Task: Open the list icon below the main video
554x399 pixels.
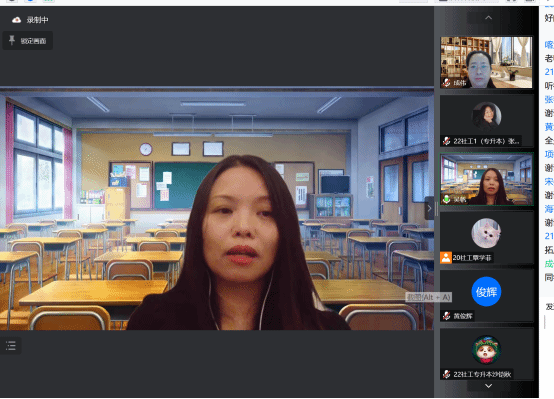Action: pyautogui.click(x=11, y=346)
